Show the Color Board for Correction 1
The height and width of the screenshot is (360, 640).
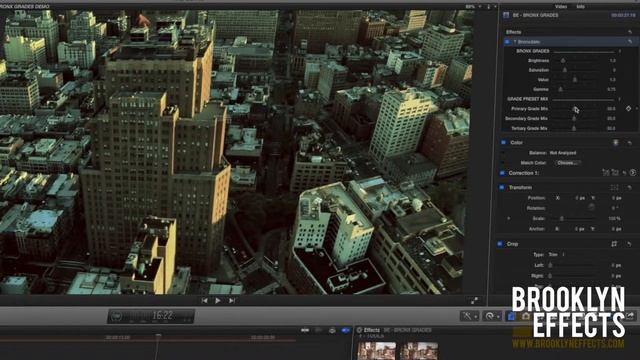pos(633,173)
